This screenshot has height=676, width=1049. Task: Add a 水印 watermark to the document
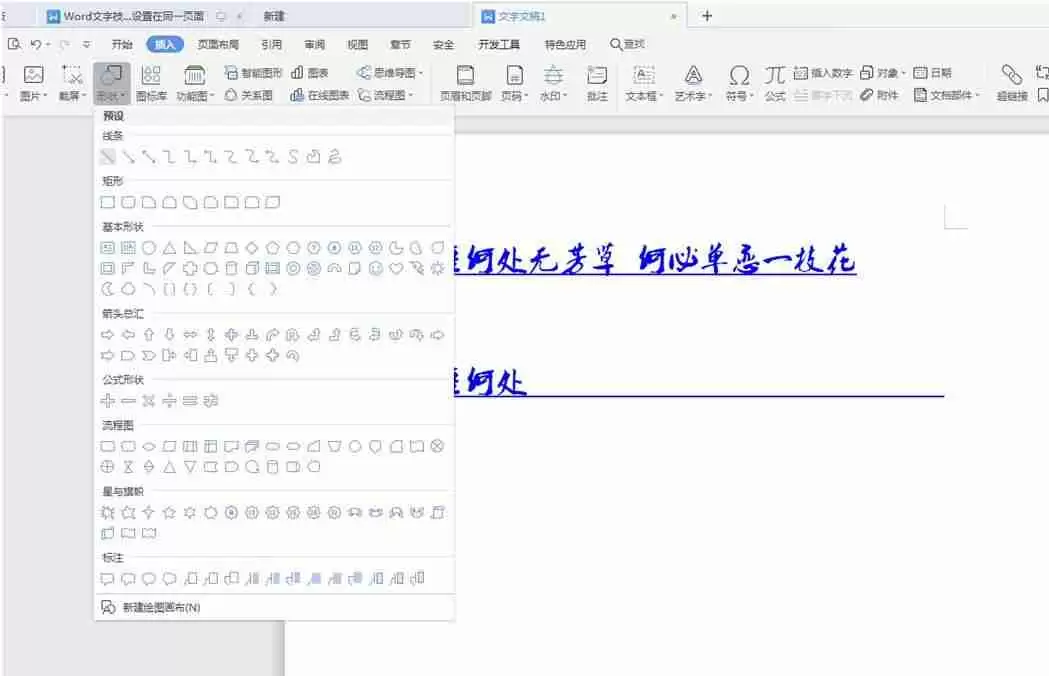(552, 80)
